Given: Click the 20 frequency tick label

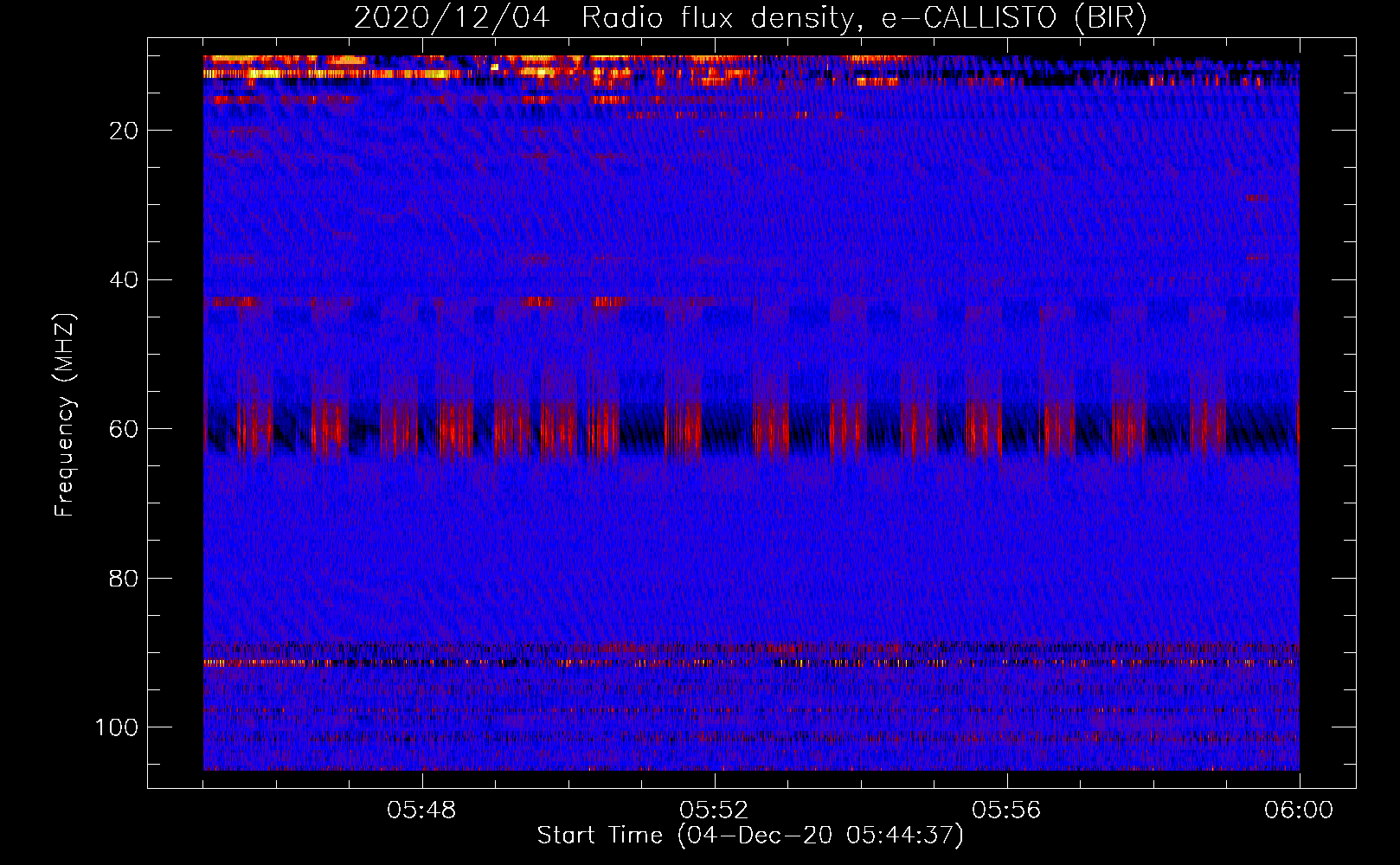Looking at the screenshot, I should (x=124, y=131).
